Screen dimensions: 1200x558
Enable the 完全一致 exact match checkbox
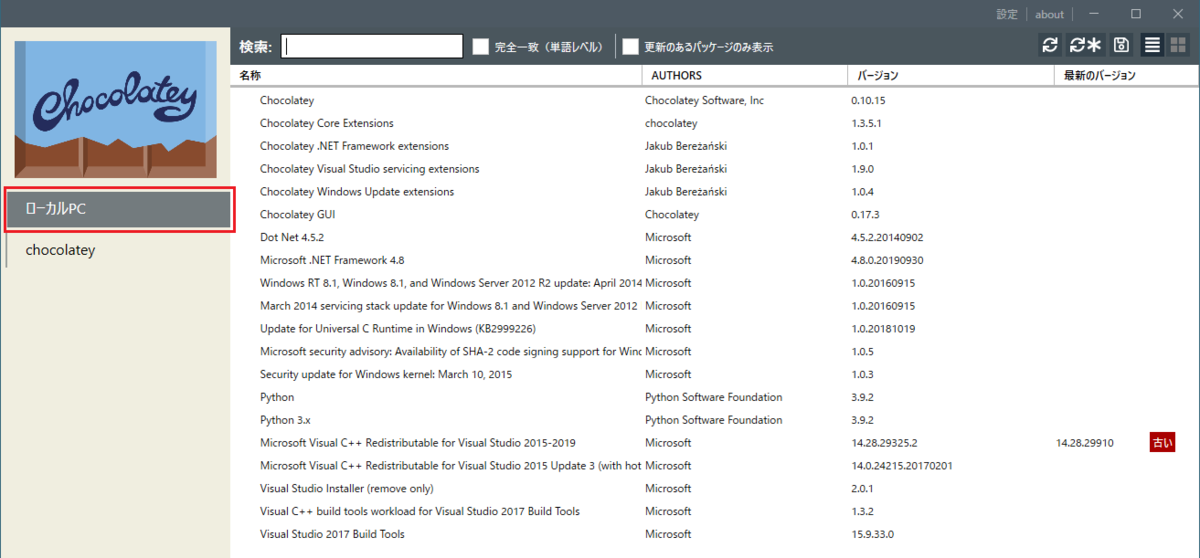coord(481,46)
